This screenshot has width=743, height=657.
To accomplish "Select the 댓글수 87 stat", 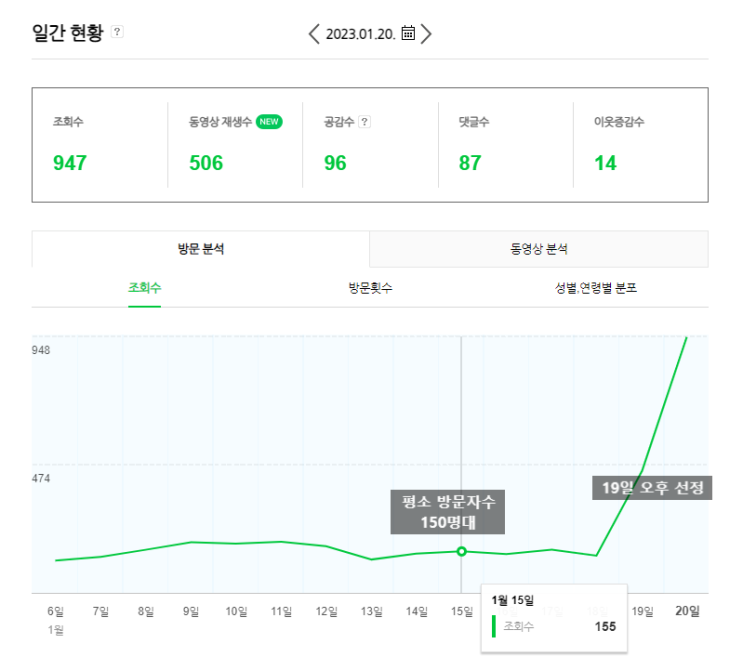I will [470, 162].
